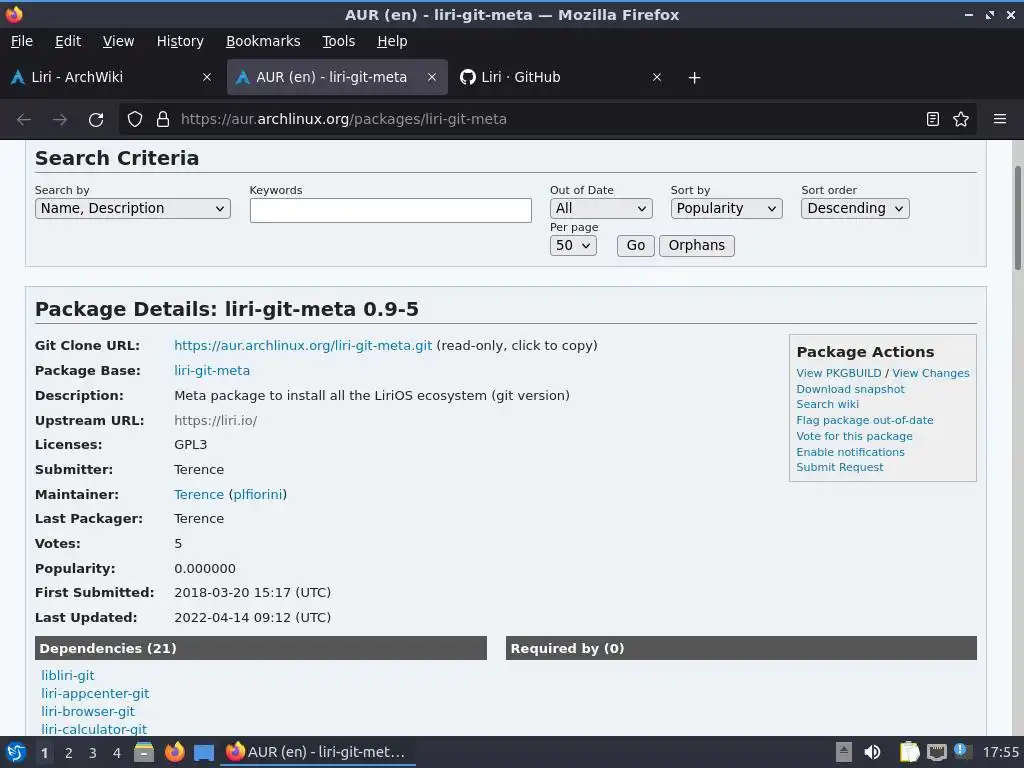The width and height of the screenshot is (1024, 768).
Task: Click the Go search button
Action: (x=635, y=246)
